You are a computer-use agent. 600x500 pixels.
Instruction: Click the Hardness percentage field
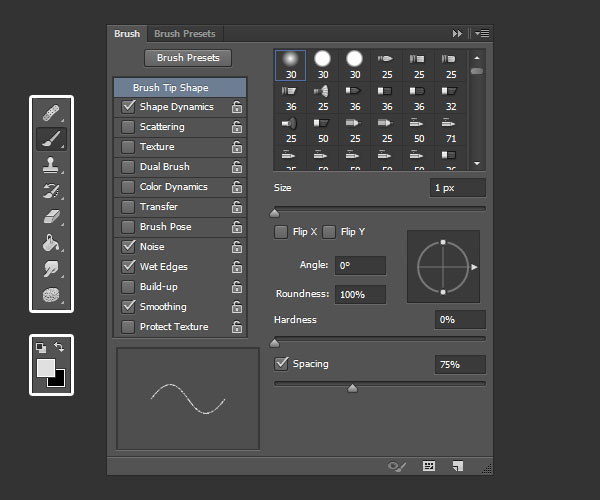(459, 320)
